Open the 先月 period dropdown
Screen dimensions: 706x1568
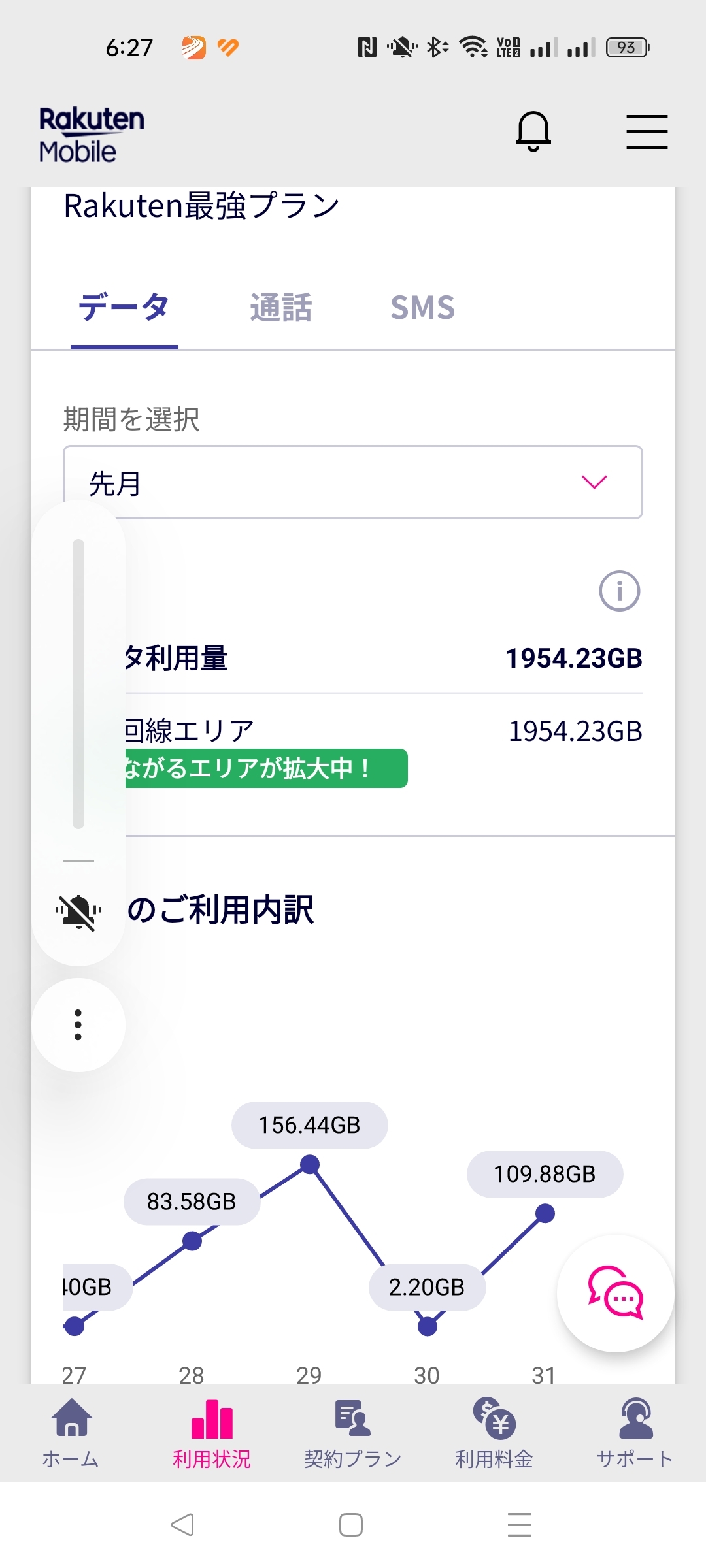click(x=353, y=482)
